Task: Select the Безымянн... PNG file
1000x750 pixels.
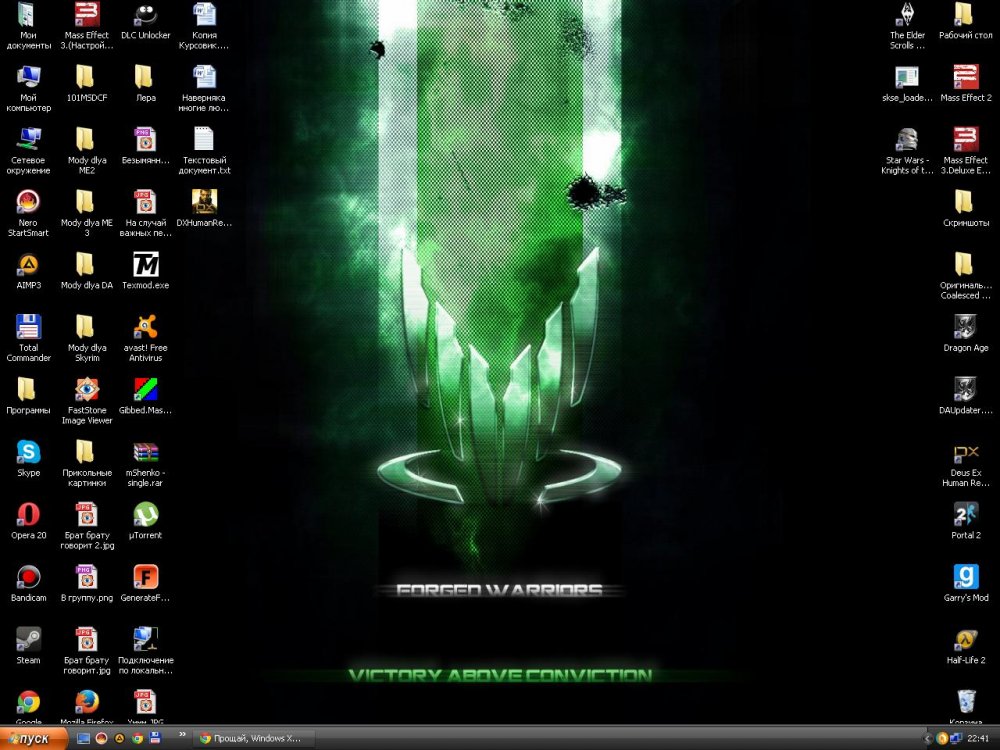Action: click(145, 145)
